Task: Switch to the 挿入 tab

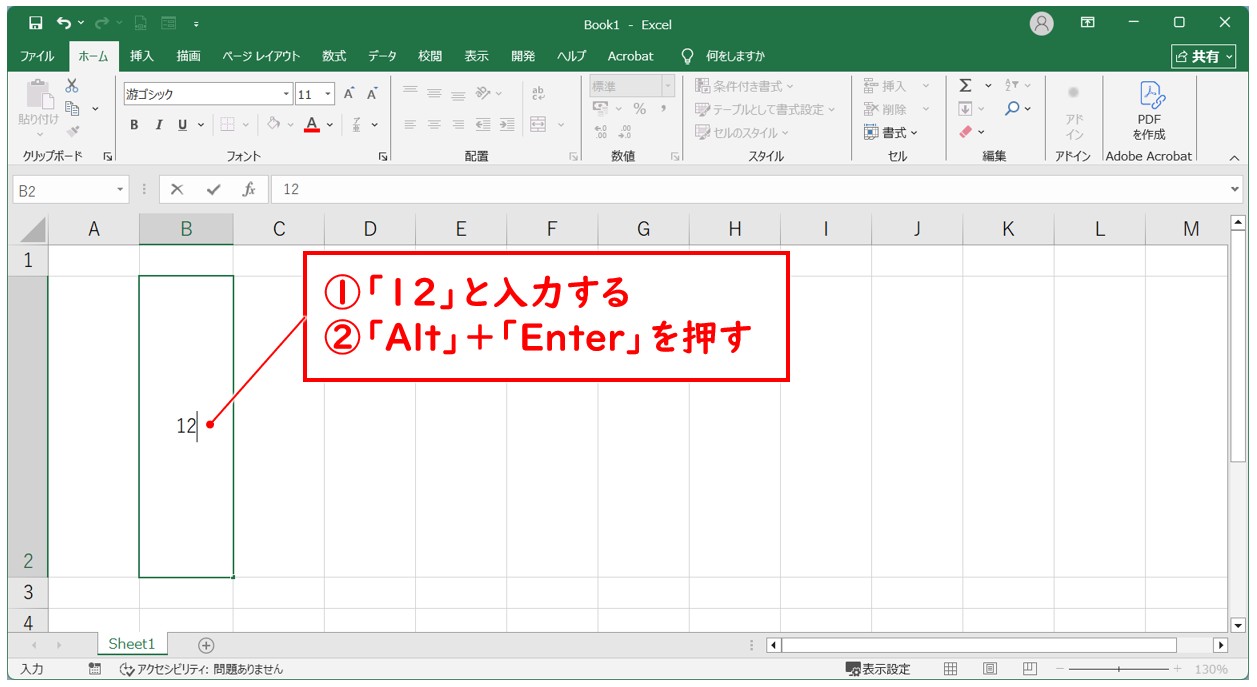Action: pos(141,56)
